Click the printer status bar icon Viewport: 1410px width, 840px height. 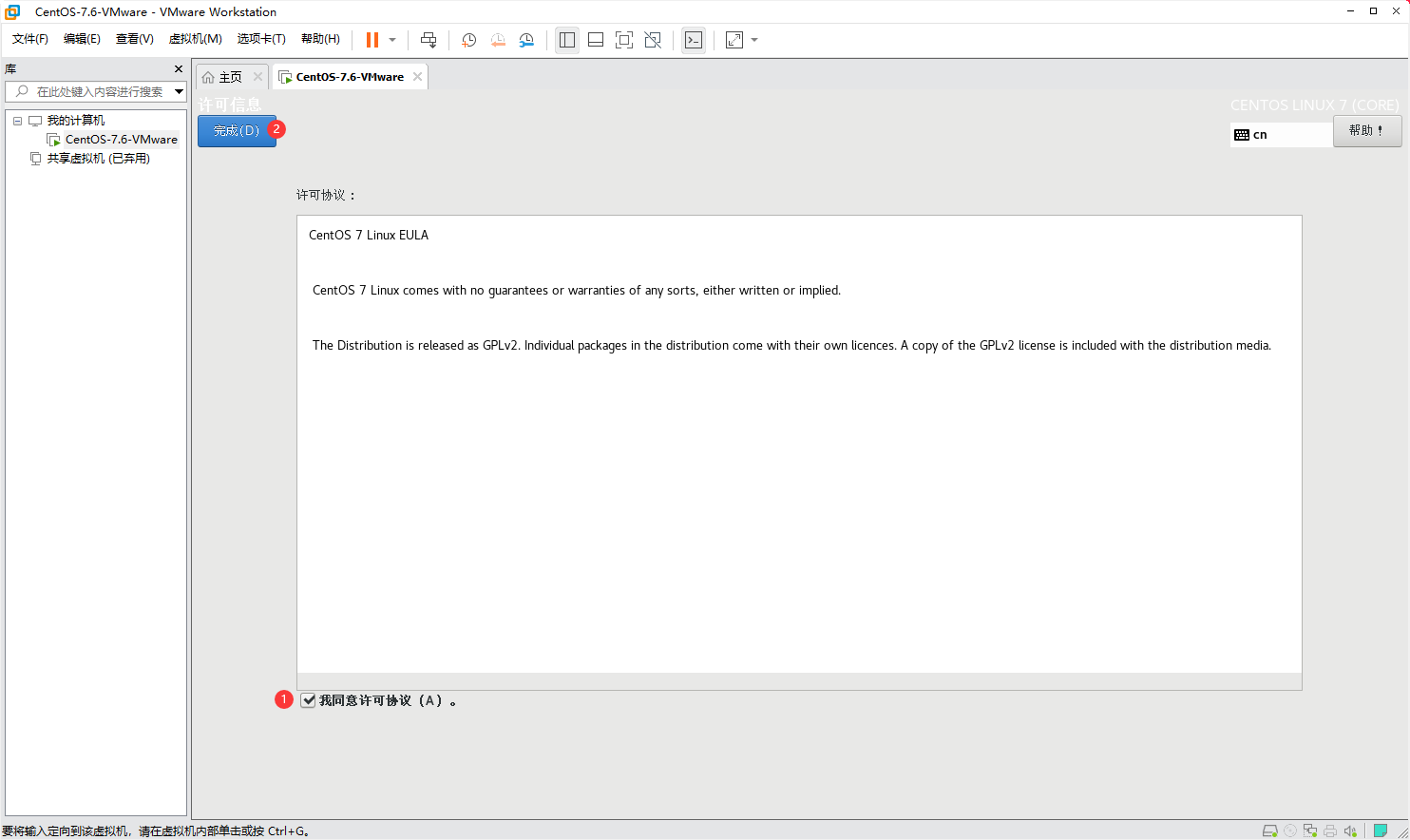(1330, 830)
